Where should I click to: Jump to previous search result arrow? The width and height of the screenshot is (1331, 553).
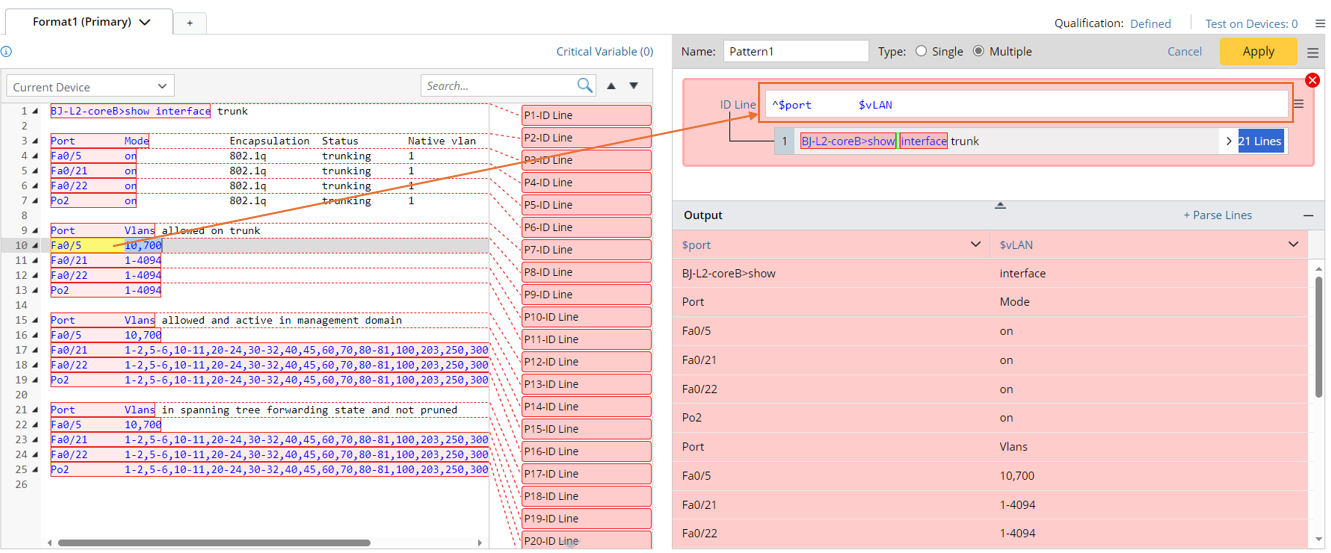click(x=612, y=86)
